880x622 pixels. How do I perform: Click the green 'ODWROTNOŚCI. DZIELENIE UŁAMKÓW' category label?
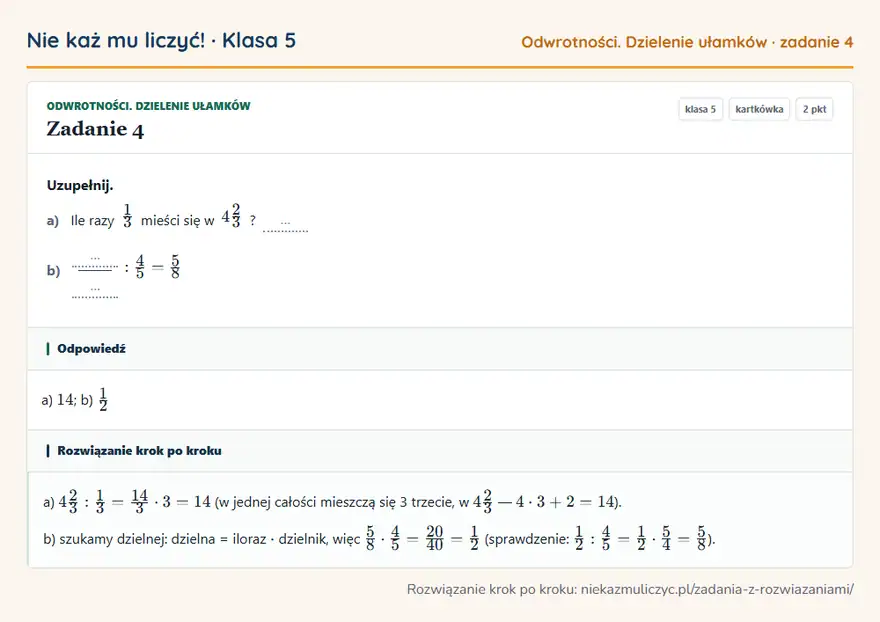[x=149, y=106]
